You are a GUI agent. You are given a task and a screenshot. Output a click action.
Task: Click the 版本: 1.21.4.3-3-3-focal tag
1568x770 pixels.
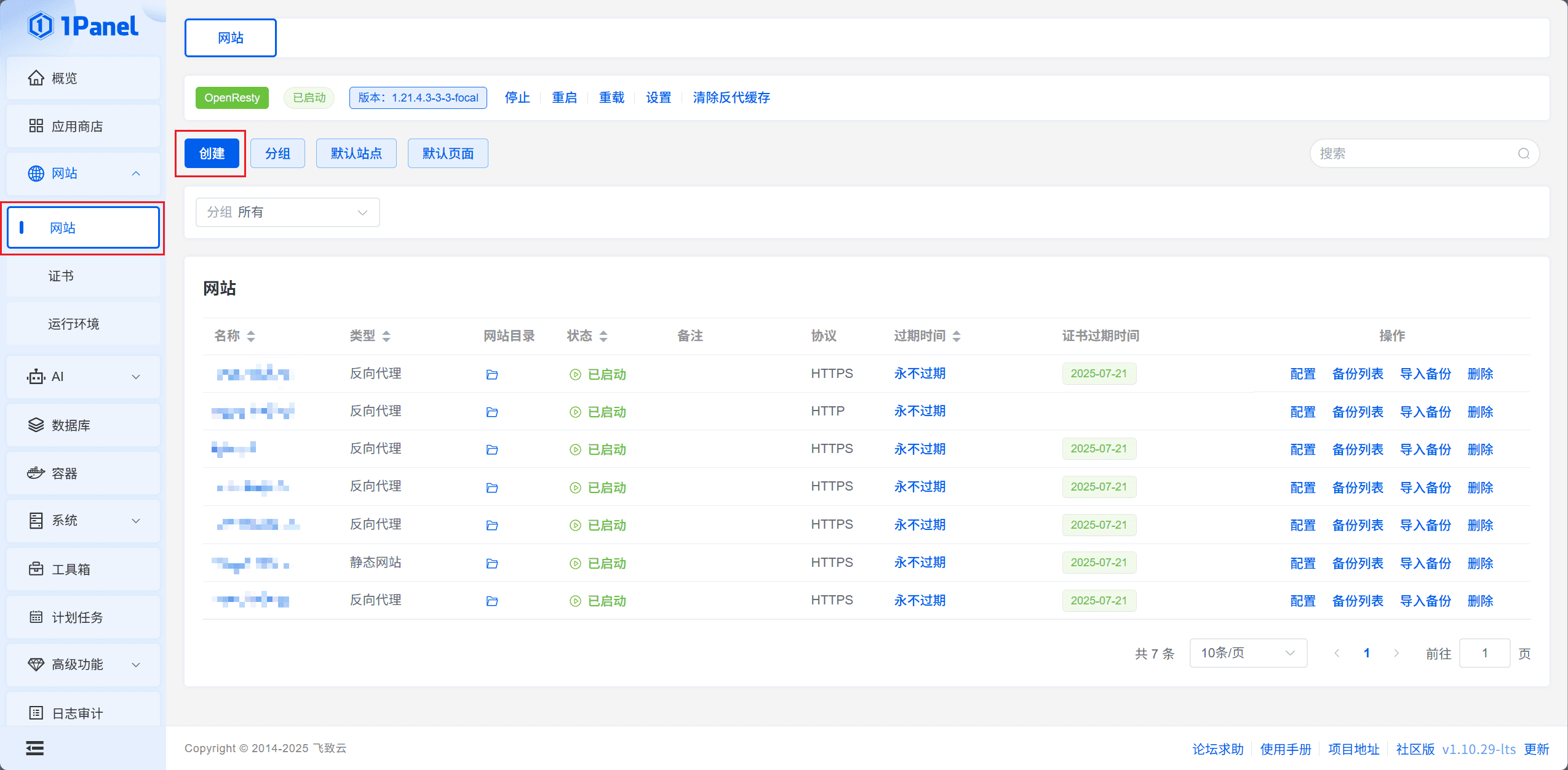pos(418,98)
